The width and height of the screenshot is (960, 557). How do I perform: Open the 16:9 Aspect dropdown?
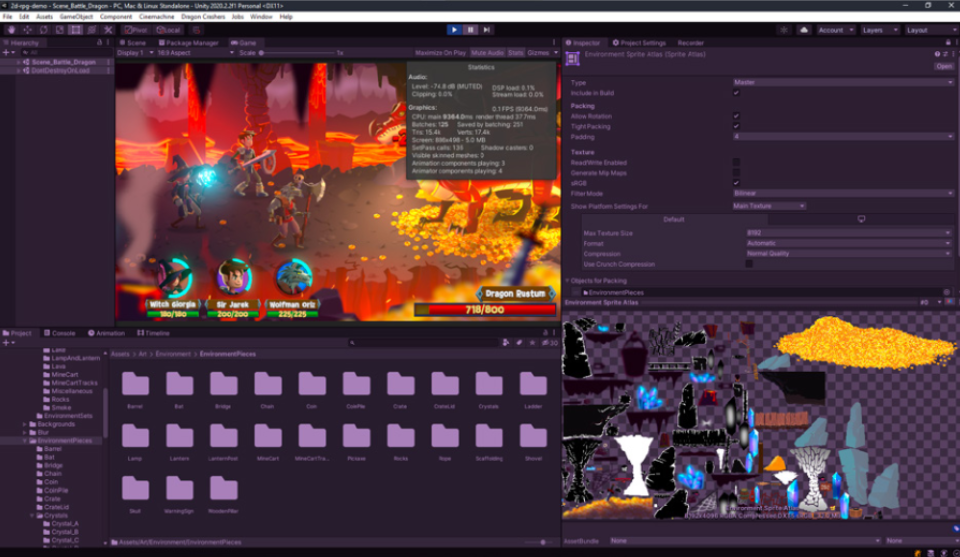(x=195, y=53)
